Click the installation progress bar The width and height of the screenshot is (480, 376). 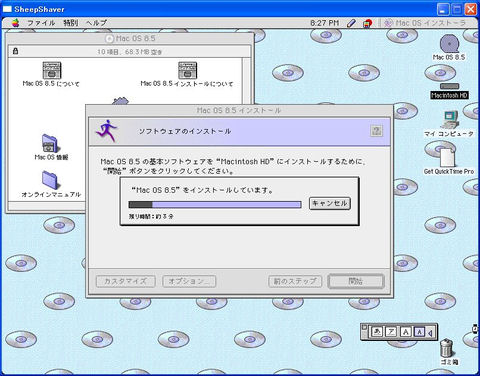215,204
